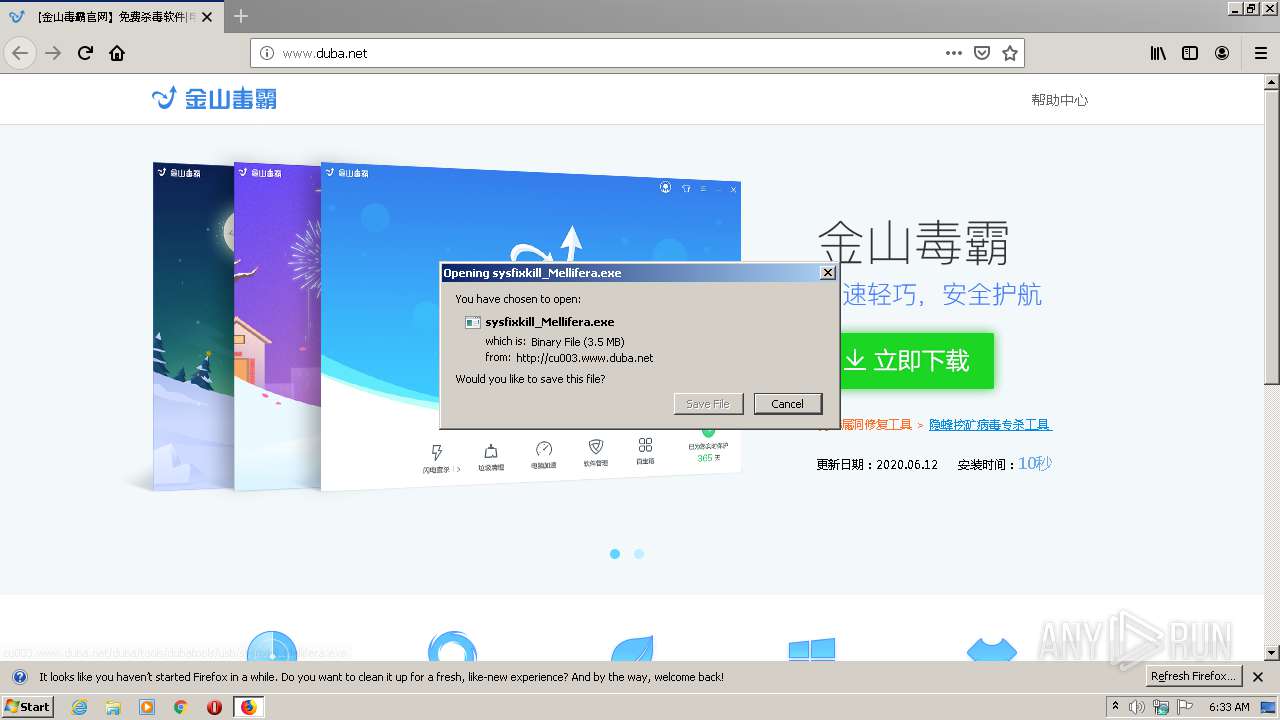
Task: Click the dark blue night screenshot thumbnail
Action: [193, 327]
